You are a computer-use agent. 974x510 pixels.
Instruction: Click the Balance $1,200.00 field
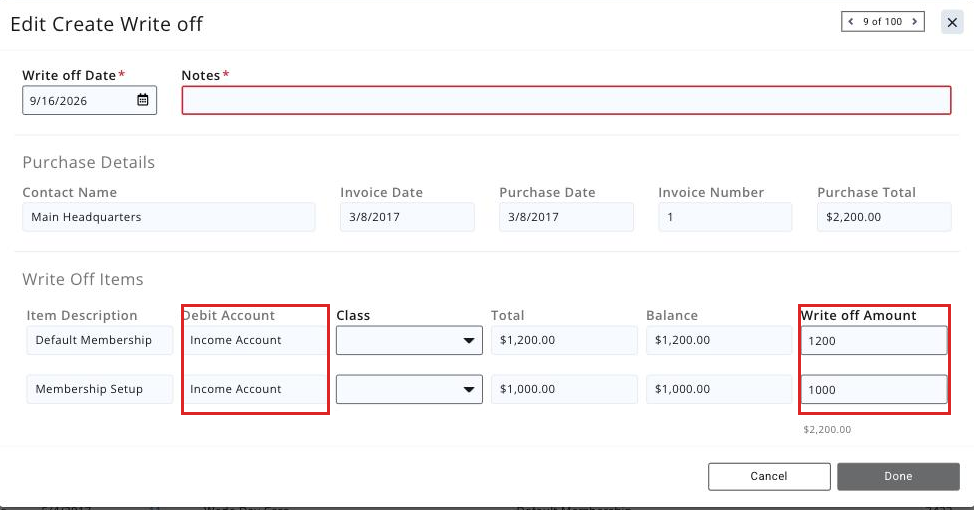(719, 340)
